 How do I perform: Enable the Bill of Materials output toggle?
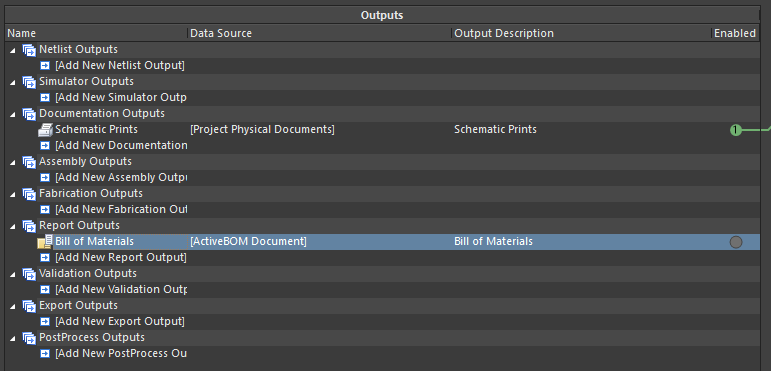coord(736,242)
